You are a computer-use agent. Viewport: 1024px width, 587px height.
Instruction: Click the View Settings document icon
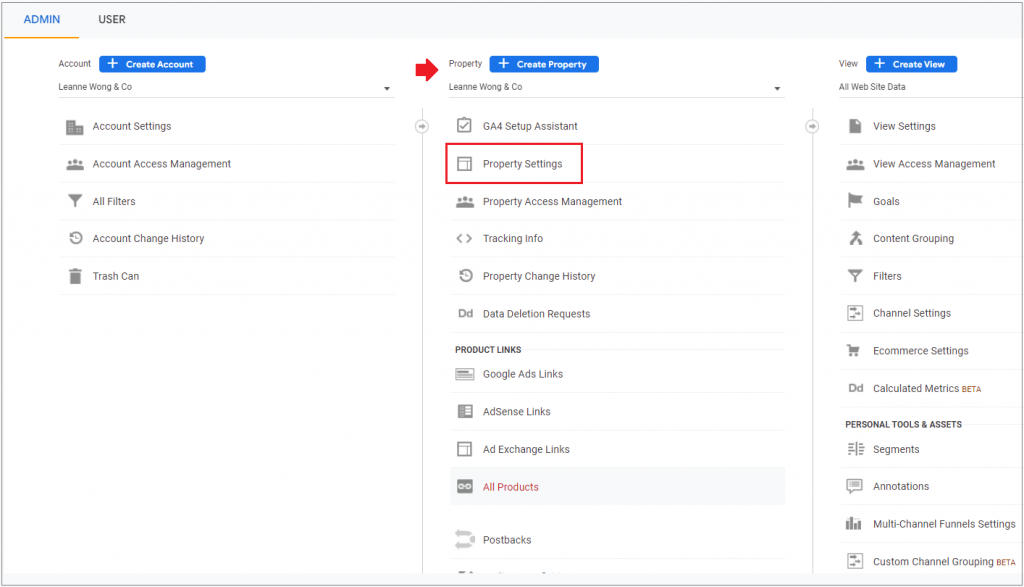(854, 126)
